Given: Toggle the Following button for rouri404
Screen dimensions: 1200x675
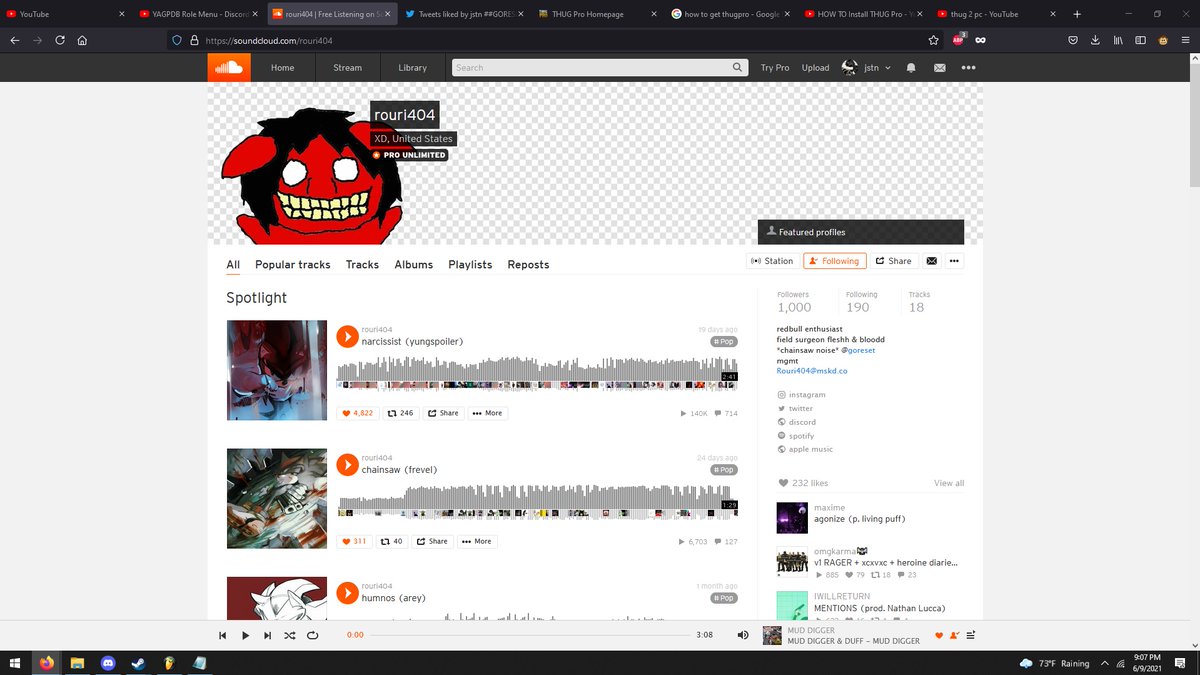Looking at the screenshot, I should [x=834, y=261].
